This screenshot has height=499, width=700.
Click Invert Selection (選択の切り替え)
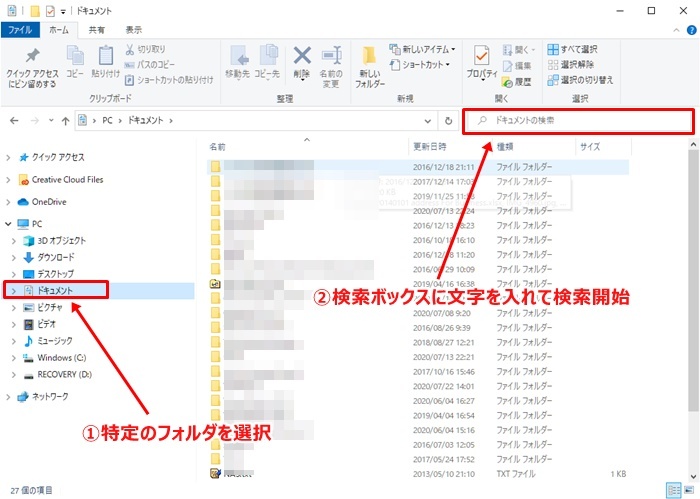pos(580,79)
